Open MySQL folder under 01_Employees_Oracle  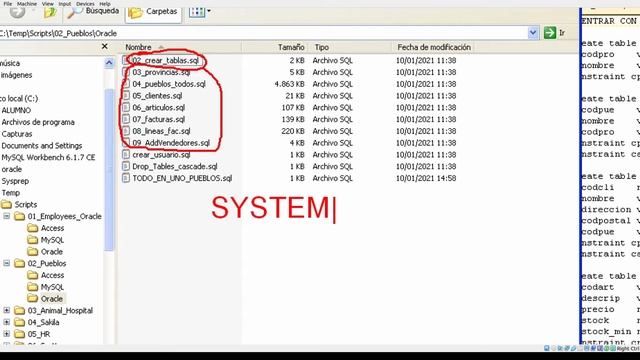pyautogui.click(x=52, y=240)
